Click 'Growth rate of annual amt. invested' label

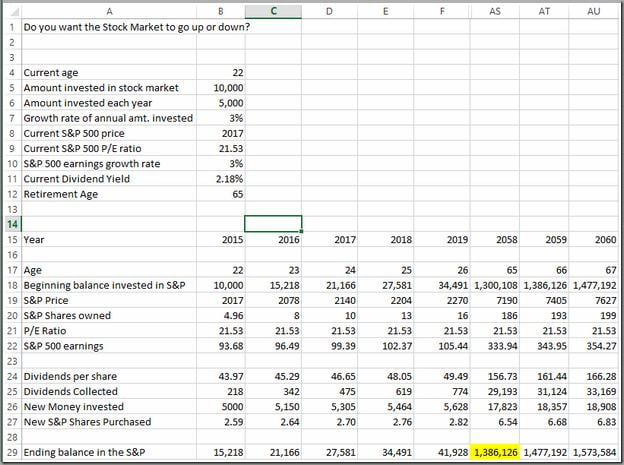pyautogui.click(x=108, y=118)
